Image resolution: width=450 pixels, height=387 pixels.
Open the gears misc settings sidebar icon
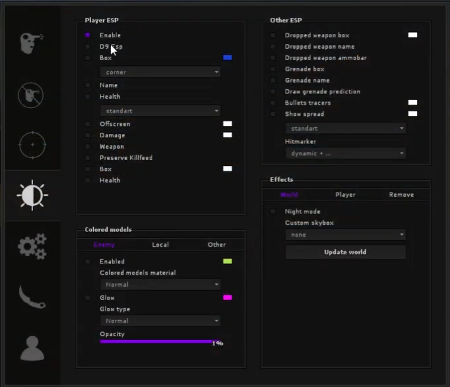32,247
